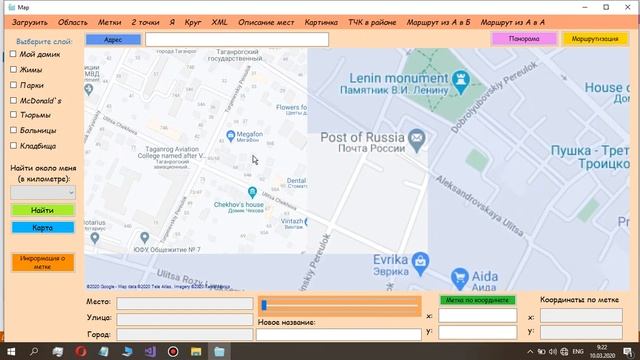The image size is (640, 360).
Task: Open the yellow File Explorer taskbar icon
Action: click(196, 351)
